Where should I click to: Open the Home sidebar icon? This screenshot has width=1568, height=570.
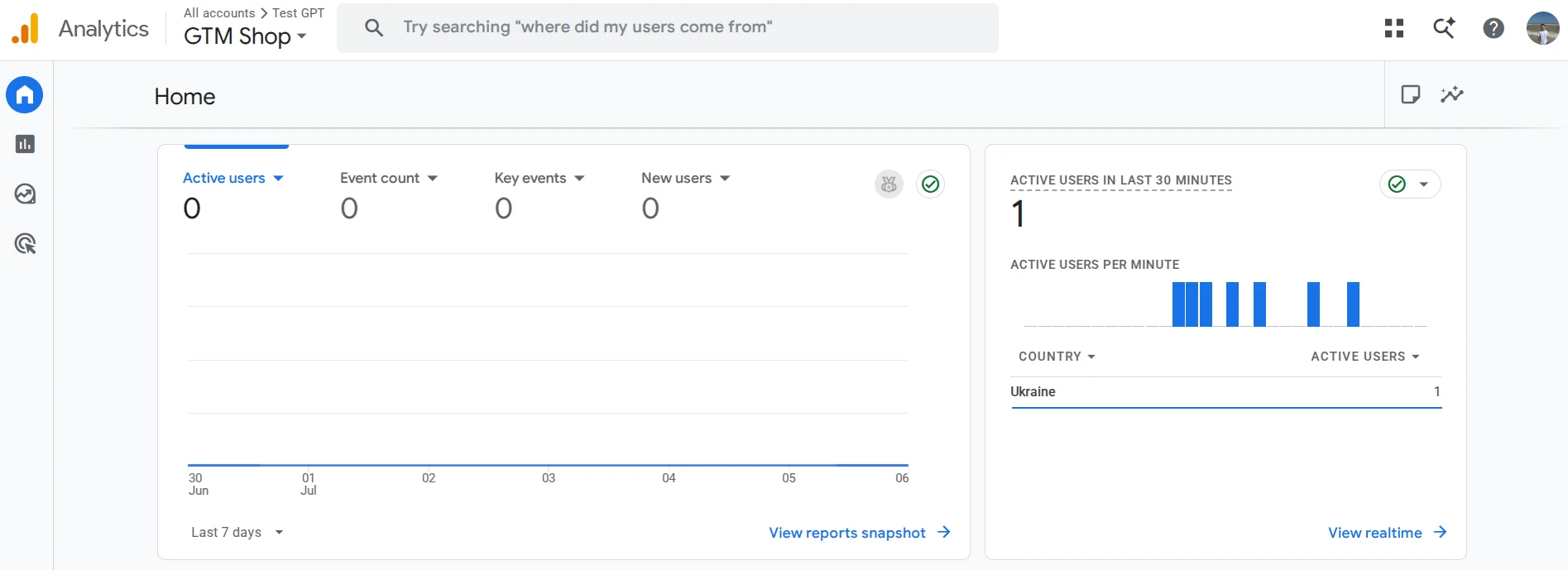point(25,95)
